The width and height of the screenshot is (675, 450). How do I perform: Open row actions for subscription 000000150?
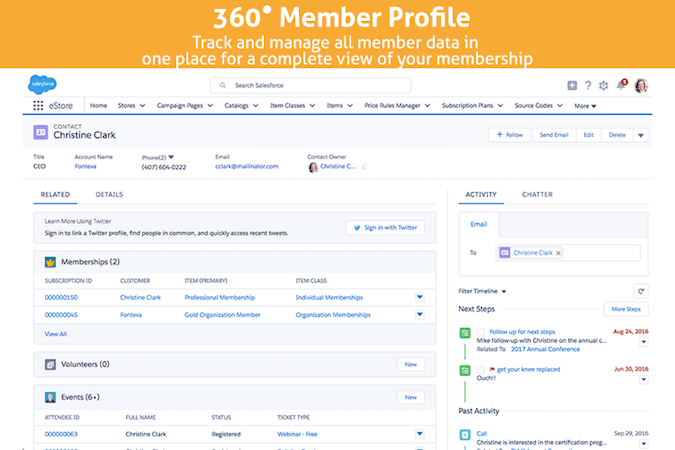[419, 297]
